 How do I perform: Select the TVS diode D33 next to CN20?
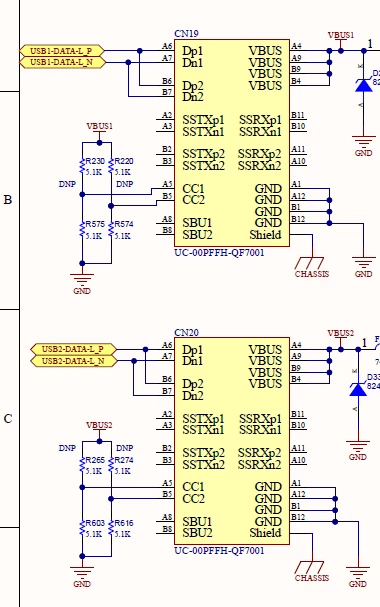tap(358, 389)
